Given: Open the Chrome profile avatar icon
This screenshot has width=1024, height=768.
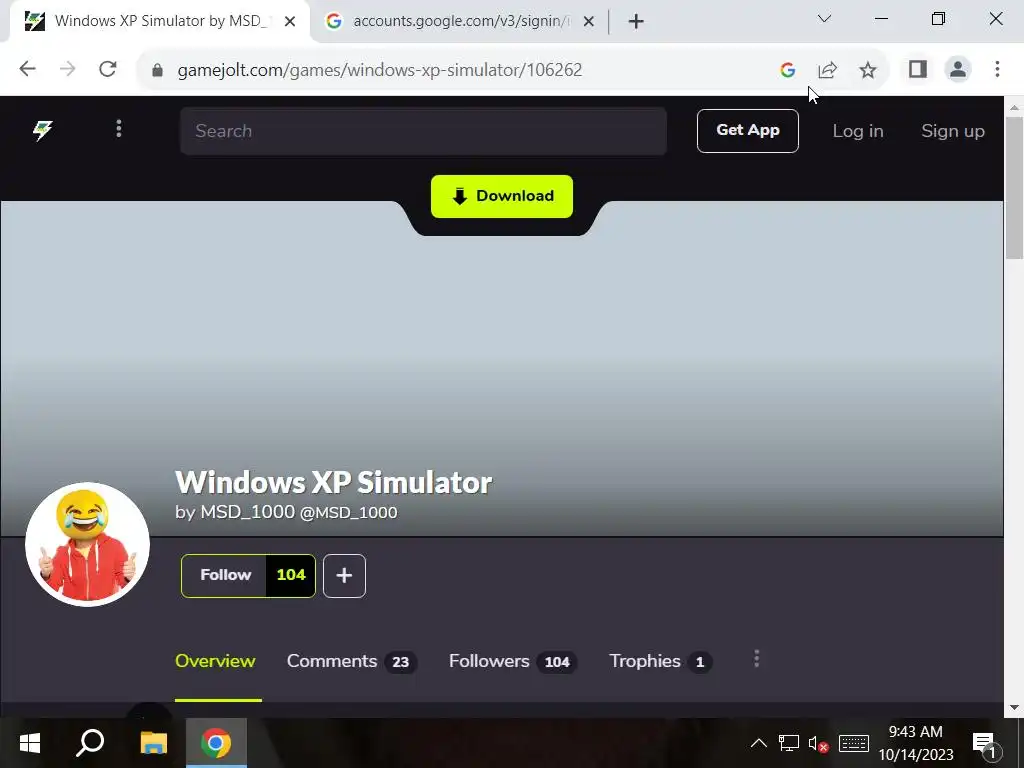Looking at the screenshot, I should (958, 69).
